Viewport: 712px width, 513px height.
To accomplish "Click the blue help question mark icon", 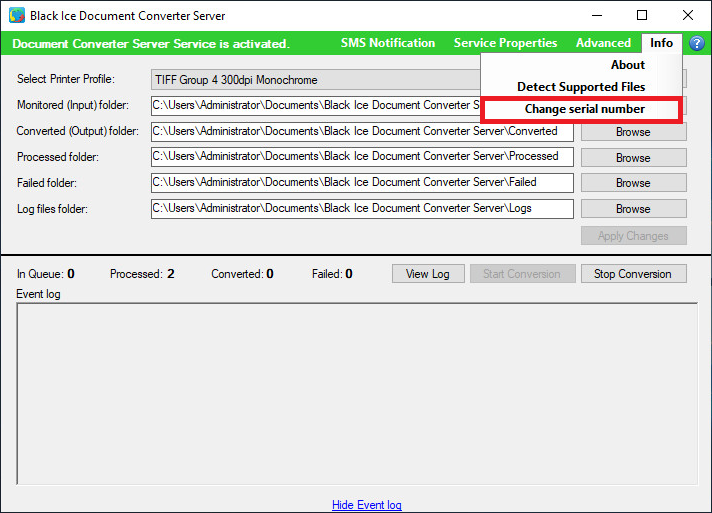I will pyautogui.click(x=697, y=44).
